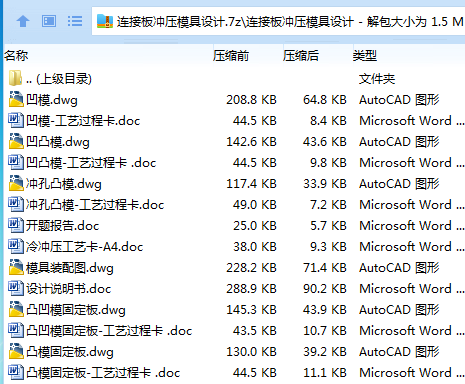Click the DWG icon for 凹凸模.dwg
This screenshot has height=384, width=465.
click(16, 141)
